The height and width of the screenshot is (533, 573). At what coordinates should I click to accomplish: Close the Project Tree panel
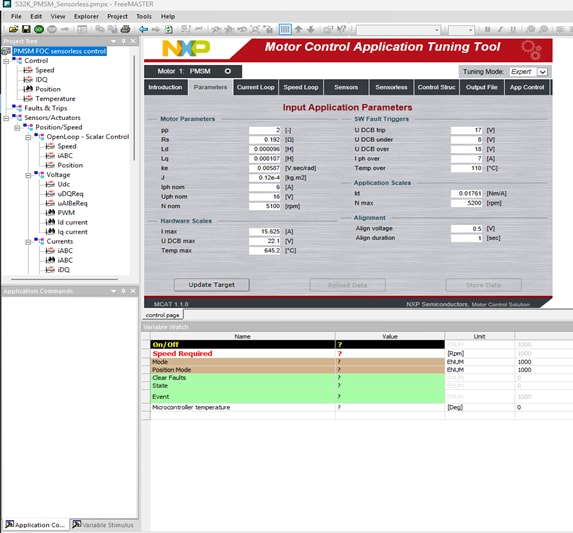point(133,41)
